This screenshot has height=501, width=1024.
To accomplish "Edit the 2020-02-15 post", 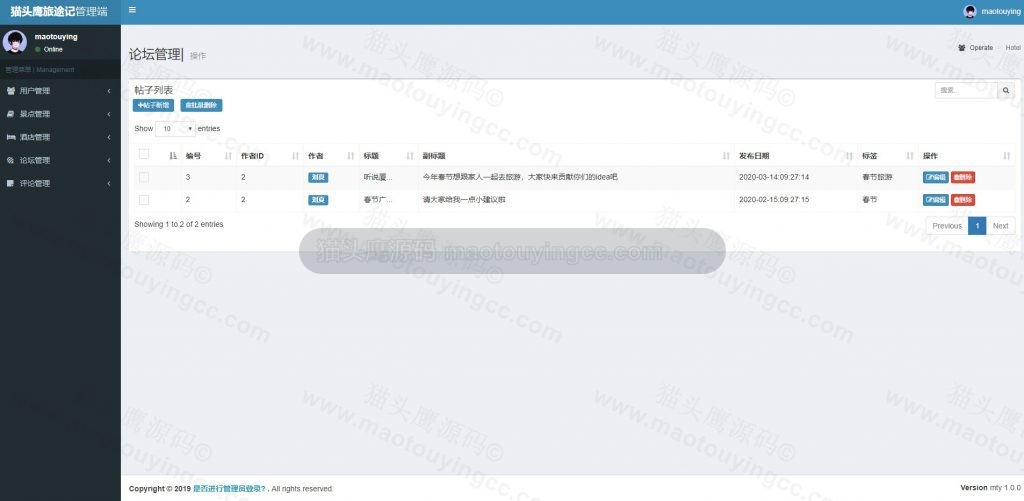I will point(935,200).
